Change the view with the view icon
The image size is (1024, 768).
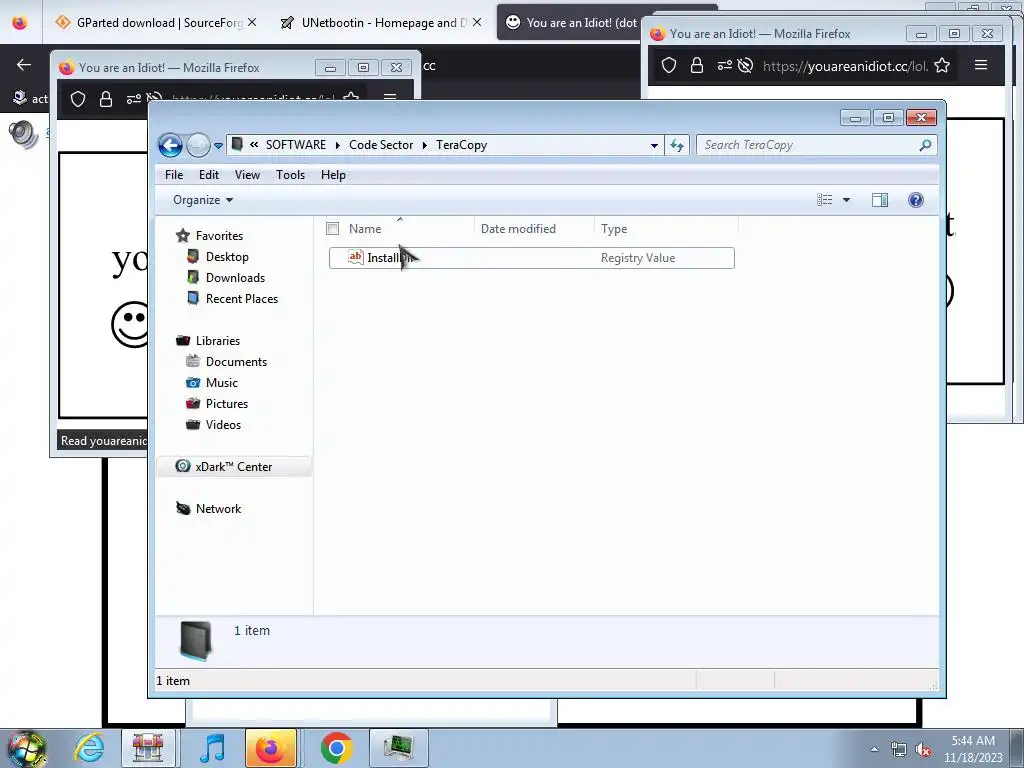pos(824,200)
